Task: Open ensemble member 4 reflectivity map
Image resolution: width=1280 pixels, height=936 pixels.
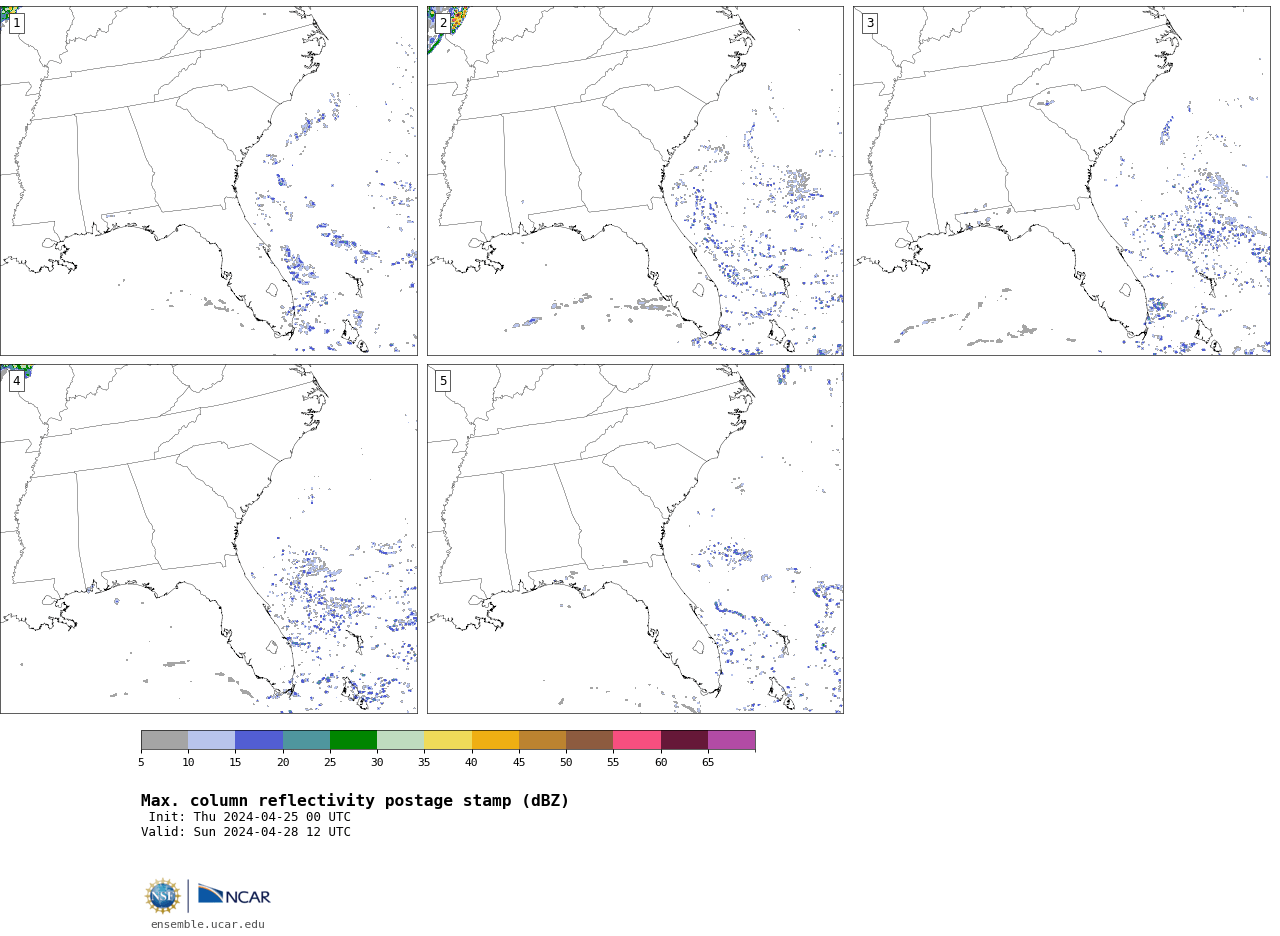Action: click(x=208, y=538)
